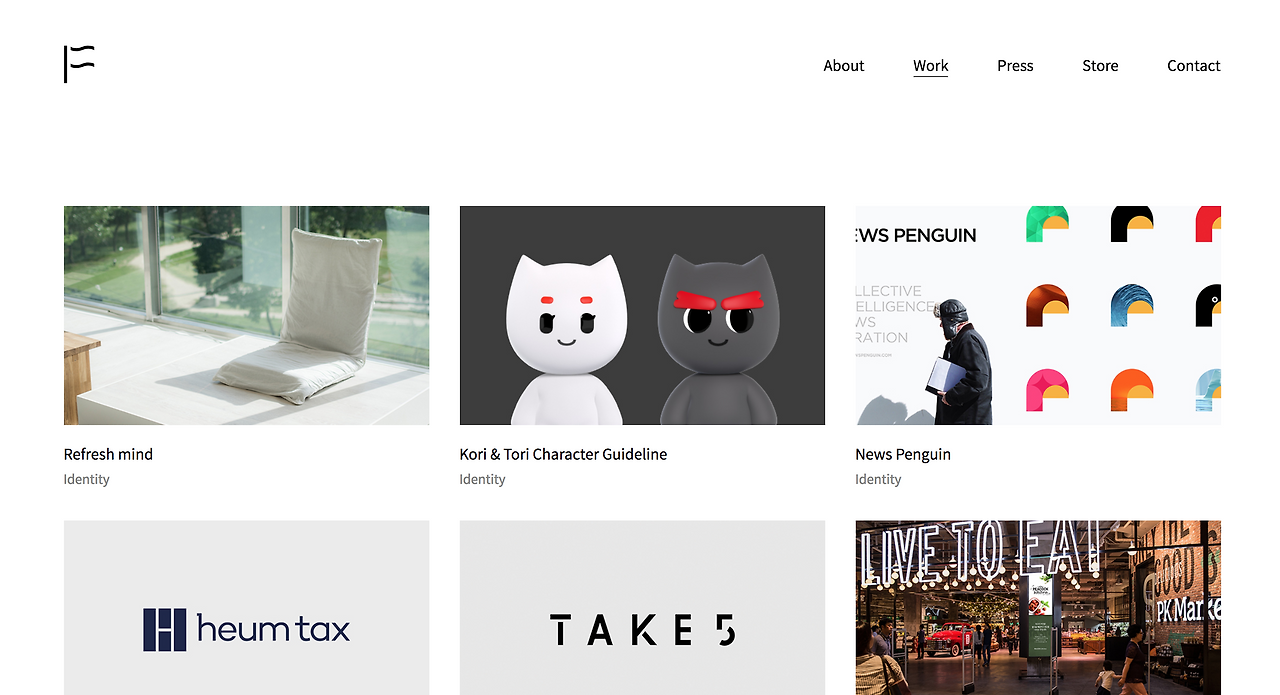Click Identity label under Refresh mind
1280x695 pixels.
click(86, 479)
